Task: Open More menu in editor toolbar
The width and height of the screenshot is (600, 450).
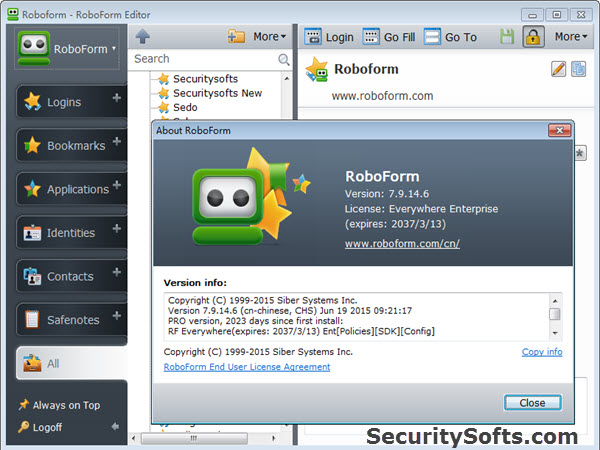Action: pyautogui.click(x=571, y=36)
